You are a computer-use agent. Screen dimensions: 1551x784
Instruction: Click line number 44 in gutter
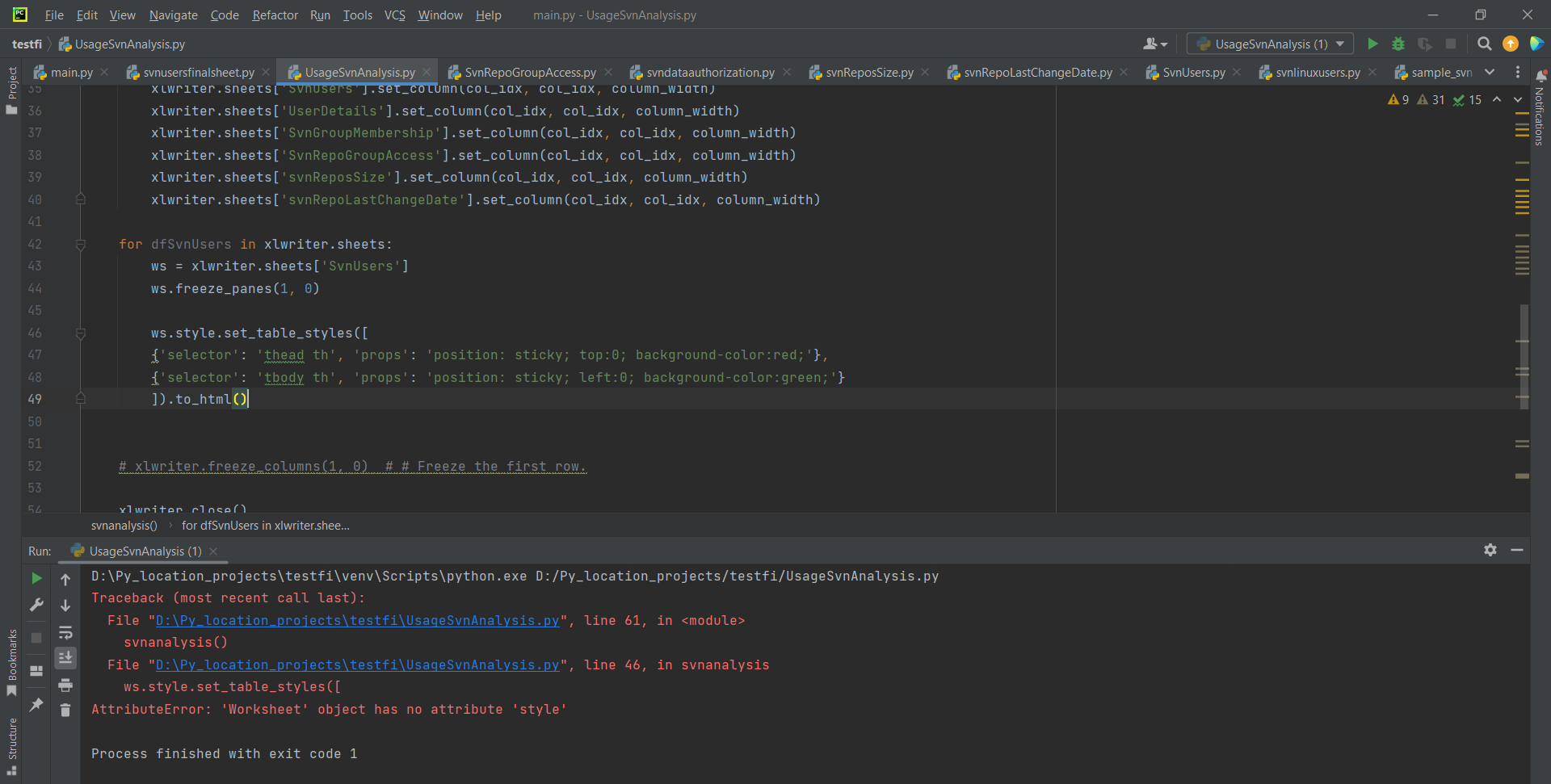35,288
